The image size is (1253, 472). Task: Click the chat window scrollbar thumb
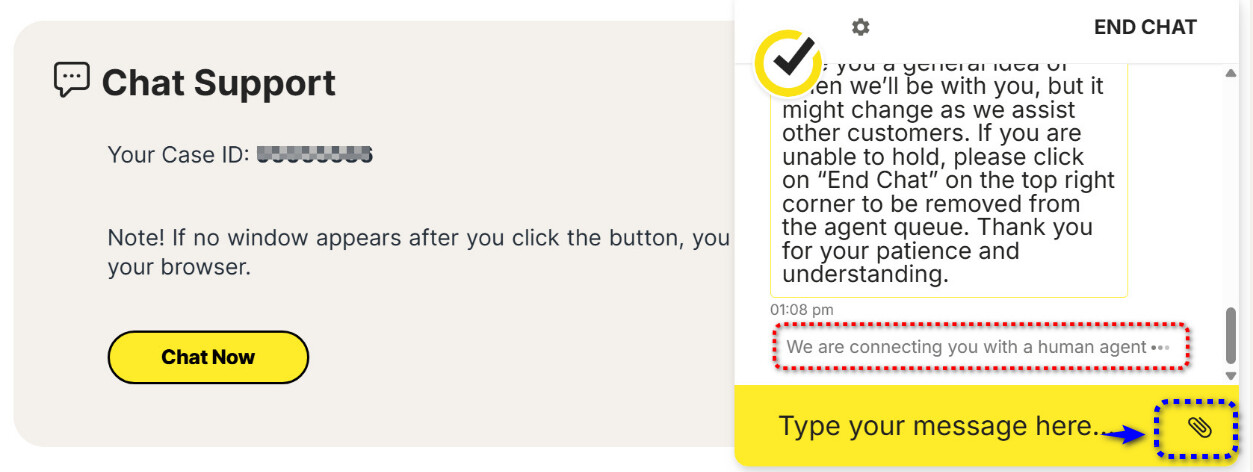pyautogui.click(x=1231, y=335)
